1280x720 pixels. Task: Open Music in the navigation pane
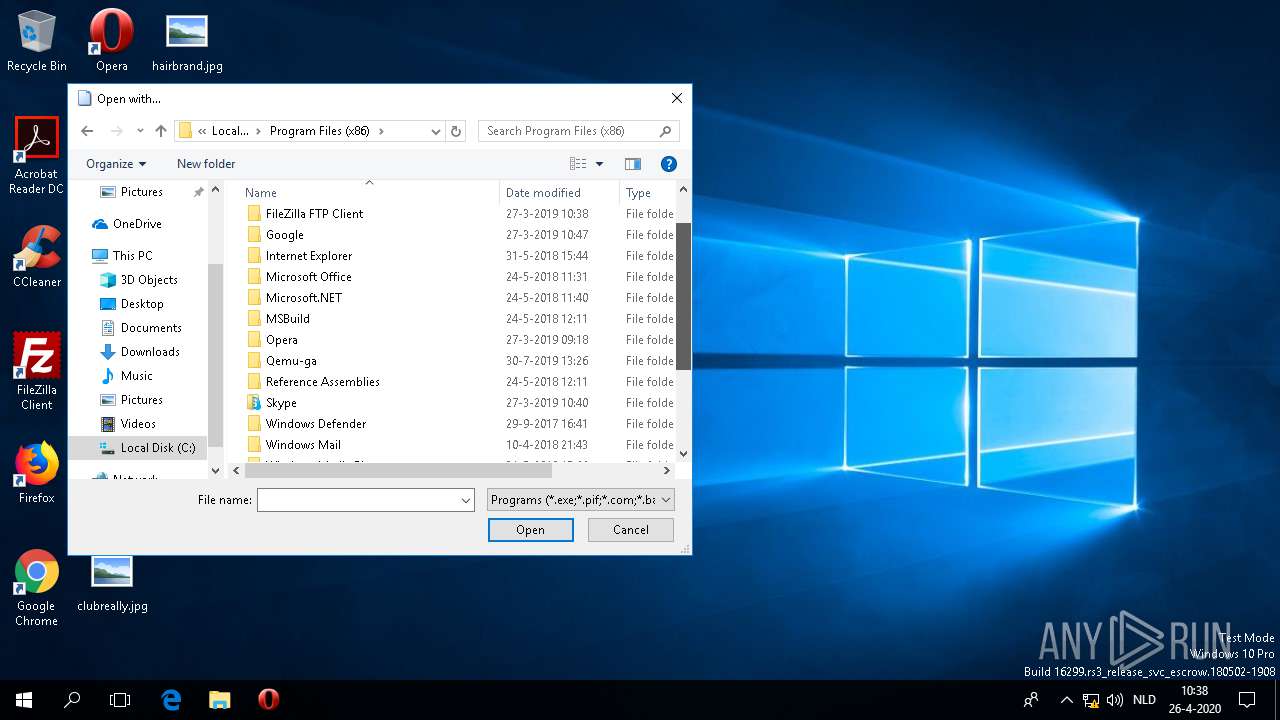click(137, 376)
